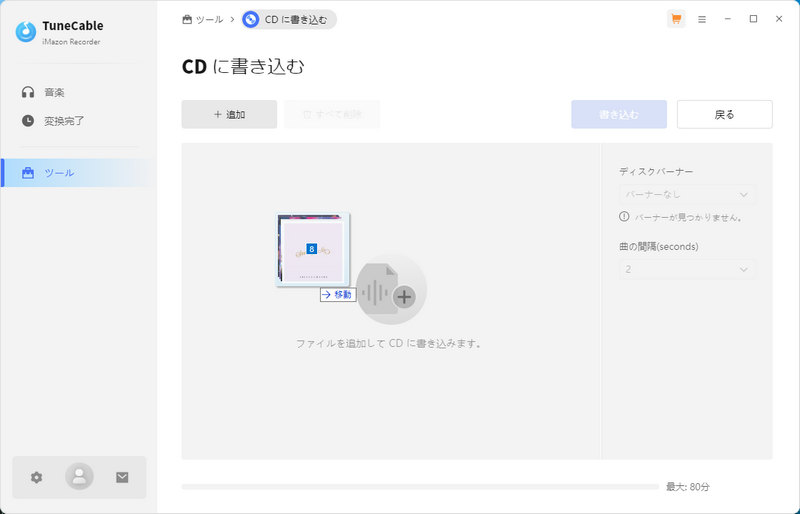The width and height of the screenshot is (800, 514).
Task: Click the CD capacity progress bar
Action: (420, 486)
